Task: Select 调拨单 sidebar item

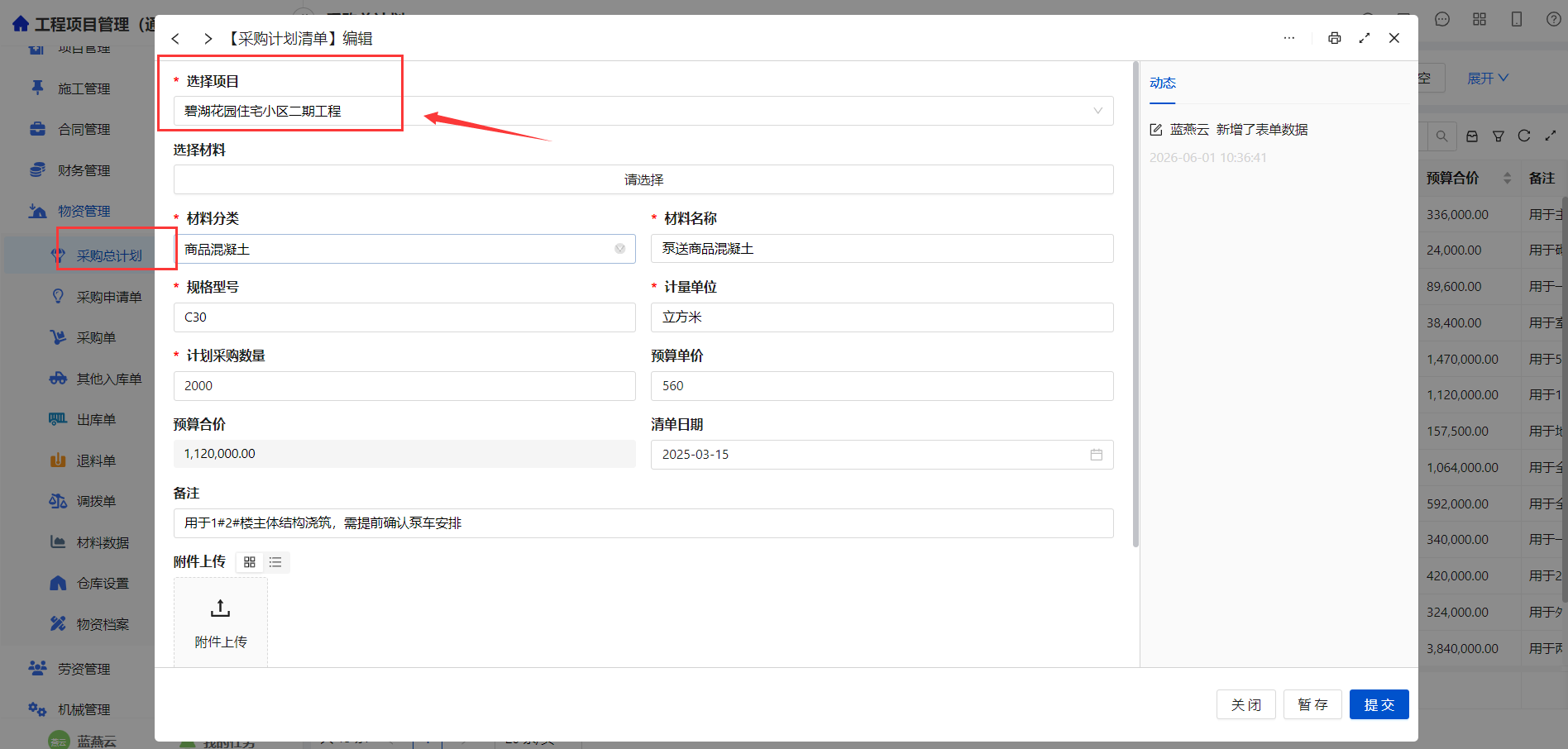Action: click(x=96, y=502)
